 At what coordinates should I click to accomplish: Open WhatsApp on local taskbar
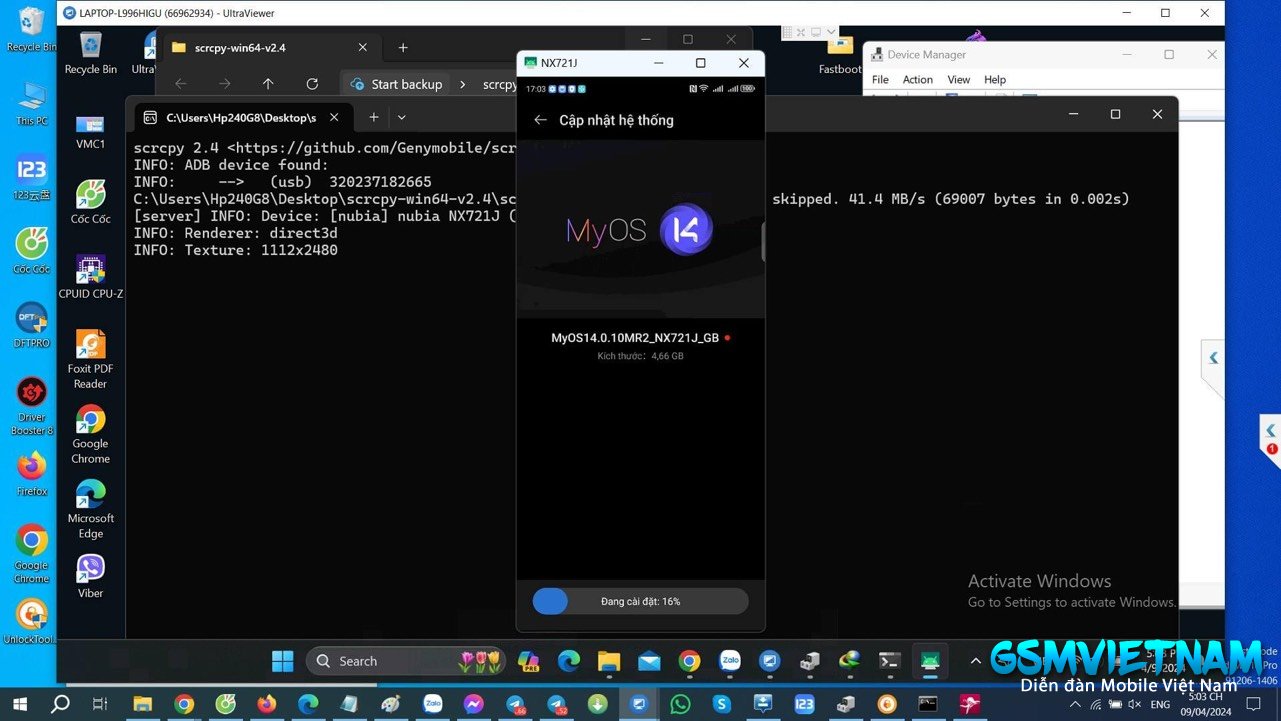(x=680, y=704)
